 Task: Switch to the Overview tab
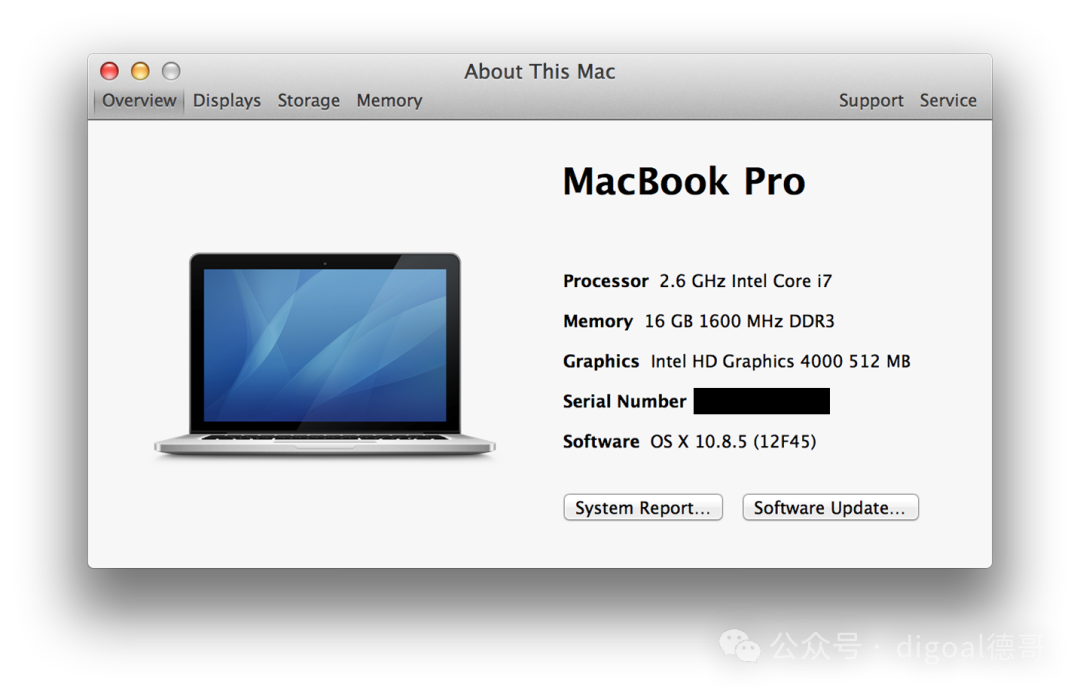click(x=139, y=101)
